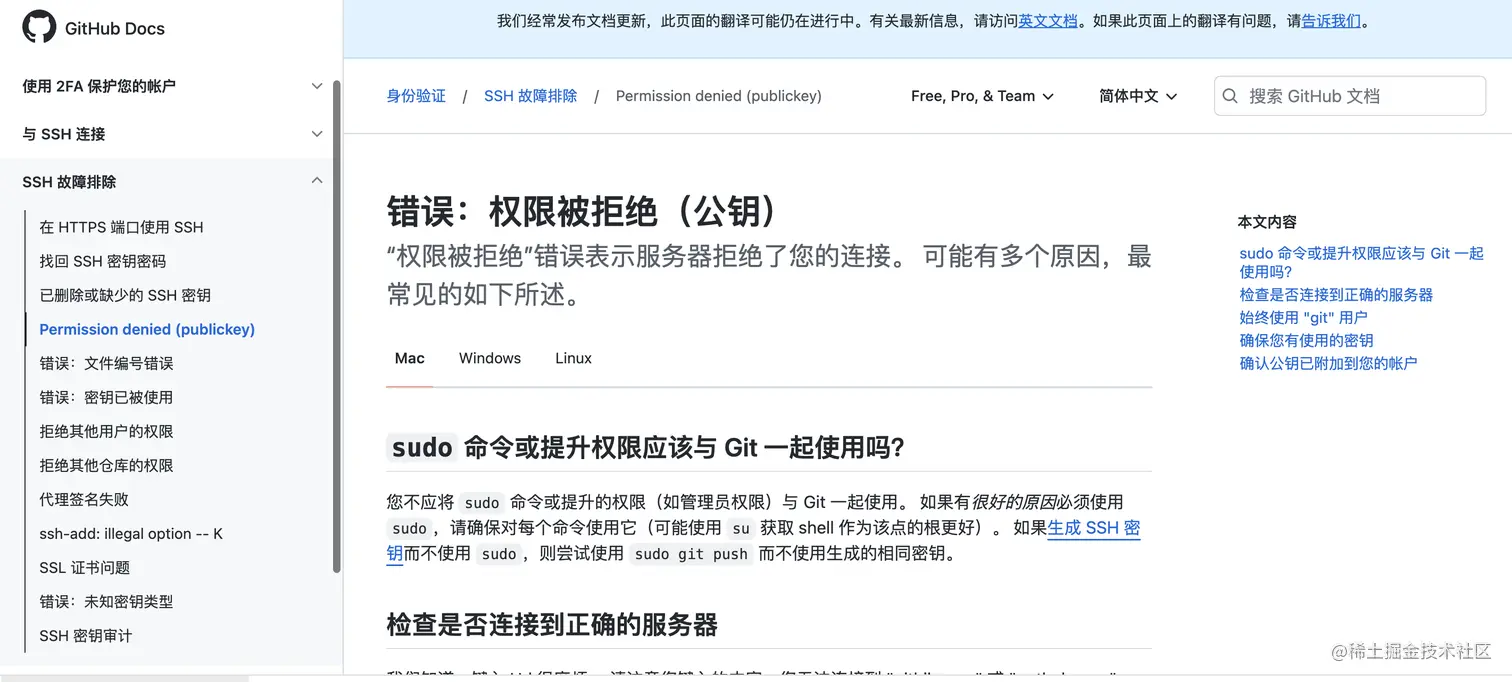The image size is (1512, 682).
Task: Expand the 使用 2FA 保护您的帐户 section
Action: pyautogui.click(x=172, y=86)
